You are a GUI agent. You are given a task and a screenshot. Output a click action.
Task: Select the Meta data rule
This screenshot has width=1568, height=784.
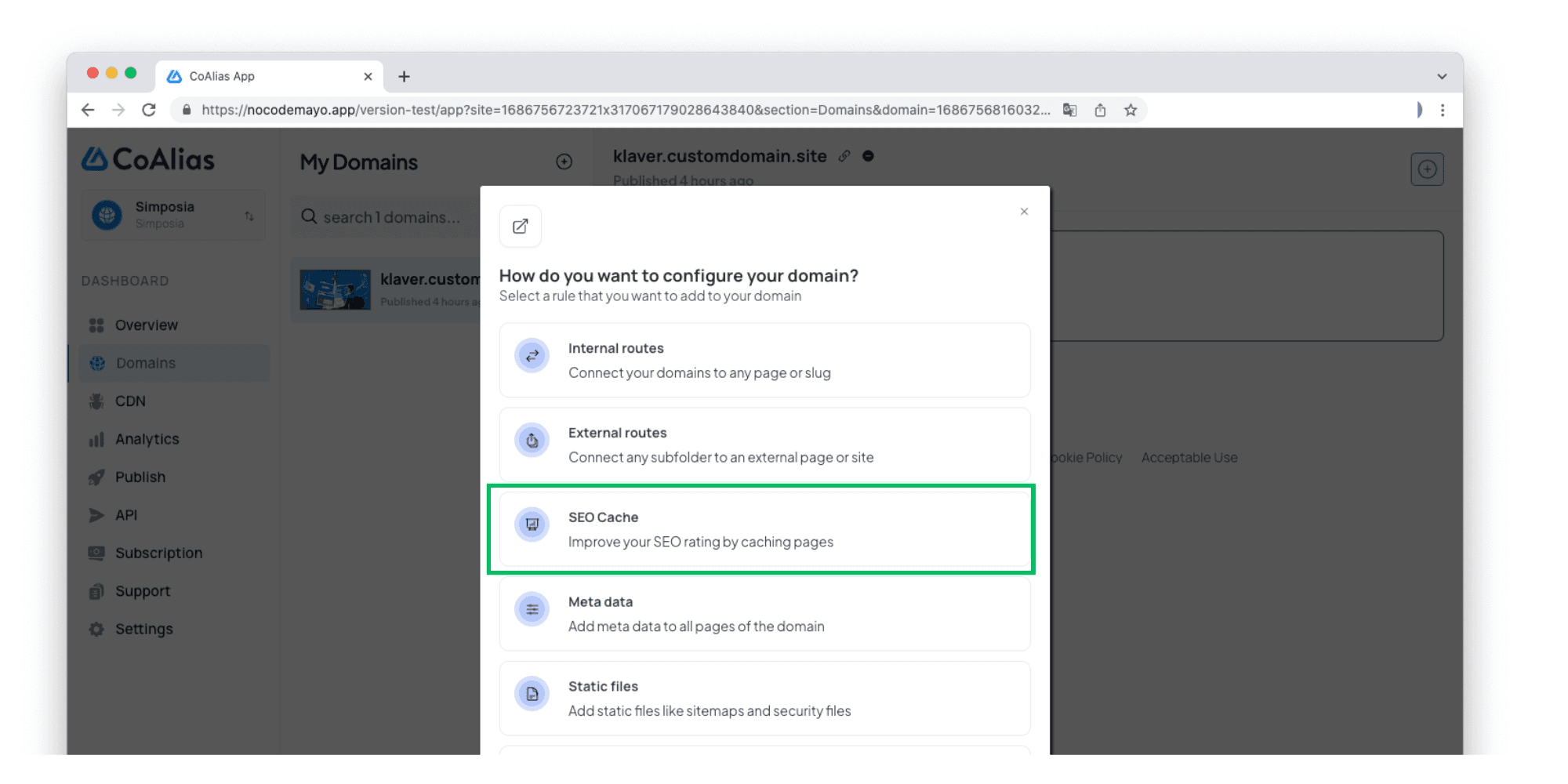coord(764,614)
